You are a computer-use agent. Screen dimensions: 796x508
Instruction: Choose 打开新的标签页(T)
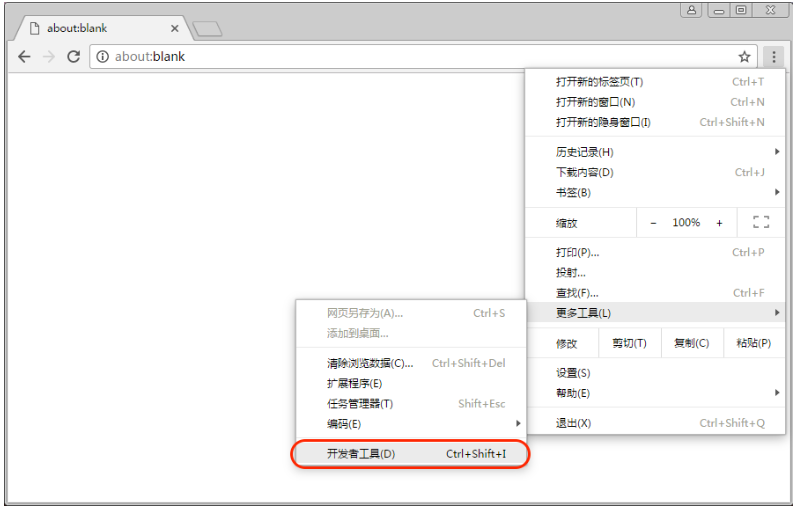[x=655, y=82]
